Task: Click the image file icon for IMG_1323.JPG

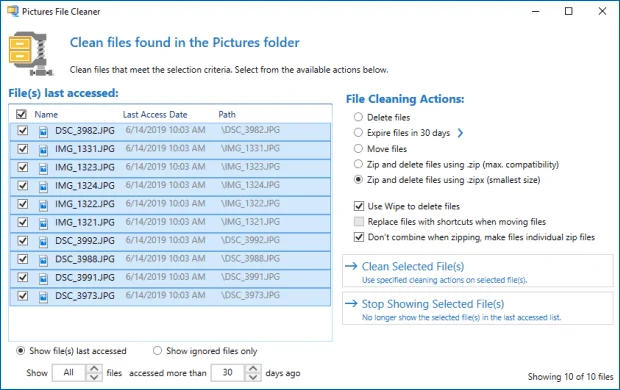Action: tap(43, 168)
